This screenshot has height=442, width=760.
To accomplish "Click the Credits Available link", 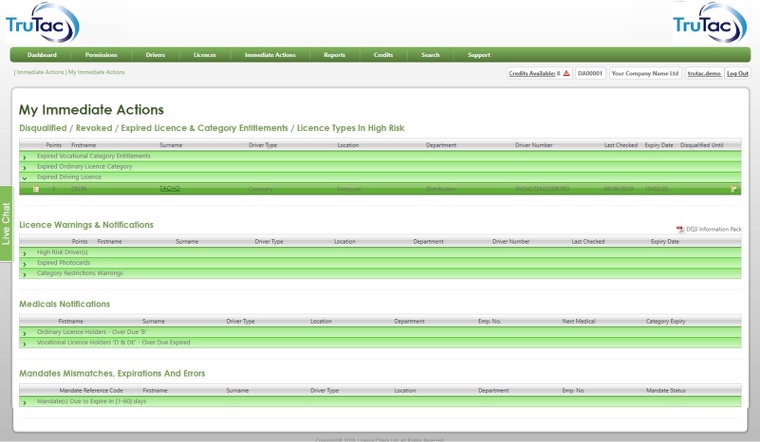I will pyautogui.click(x=534, y=73).
